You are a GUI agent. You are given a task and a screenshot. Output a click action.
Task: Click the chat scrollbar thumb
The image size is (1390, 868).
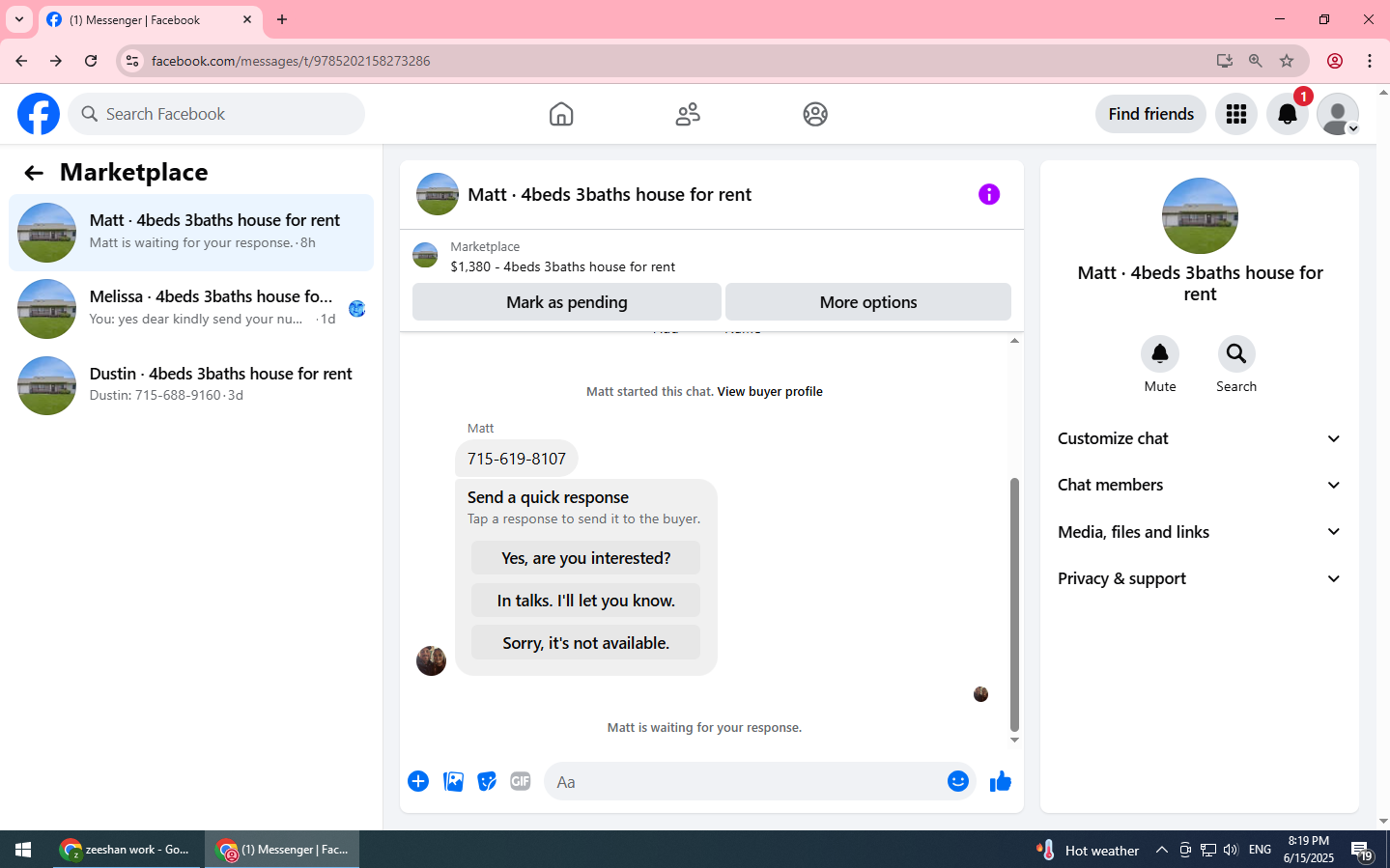coord(1014,604)
